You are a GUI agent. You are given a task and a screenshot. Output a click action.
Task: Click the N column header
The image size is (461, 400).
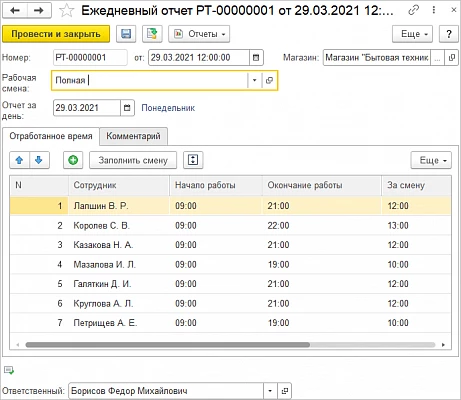coord(39,185)
